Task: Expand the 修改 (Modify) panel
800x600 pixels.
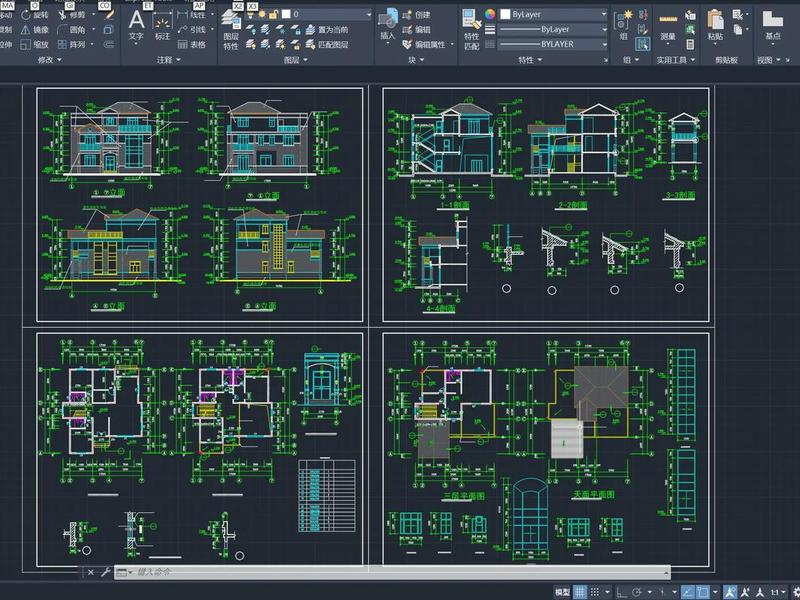Action: tap(49, 60)
